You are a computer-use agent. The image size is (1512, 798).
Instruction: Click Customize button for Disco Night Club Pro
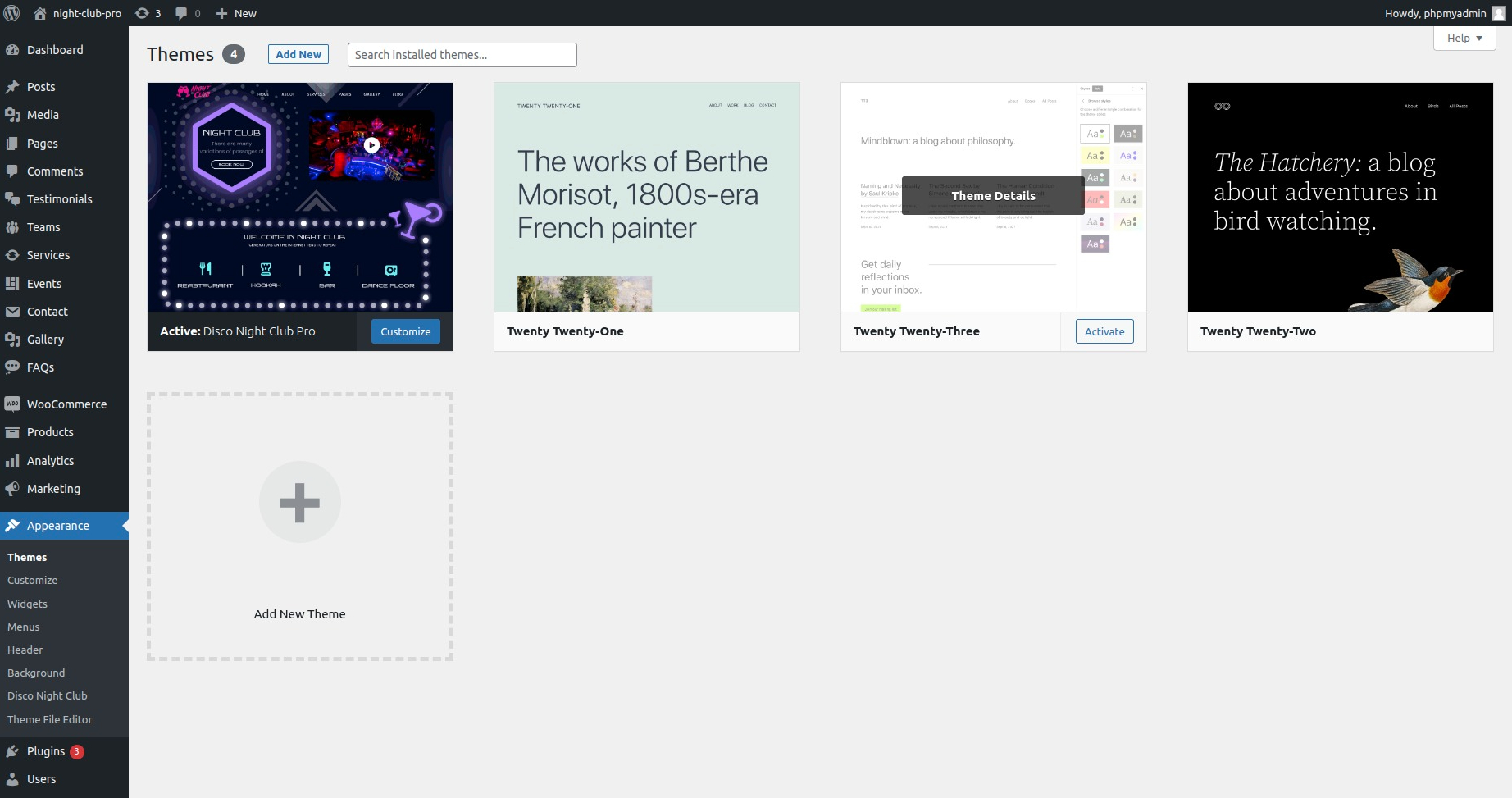[x=406, y=331]
